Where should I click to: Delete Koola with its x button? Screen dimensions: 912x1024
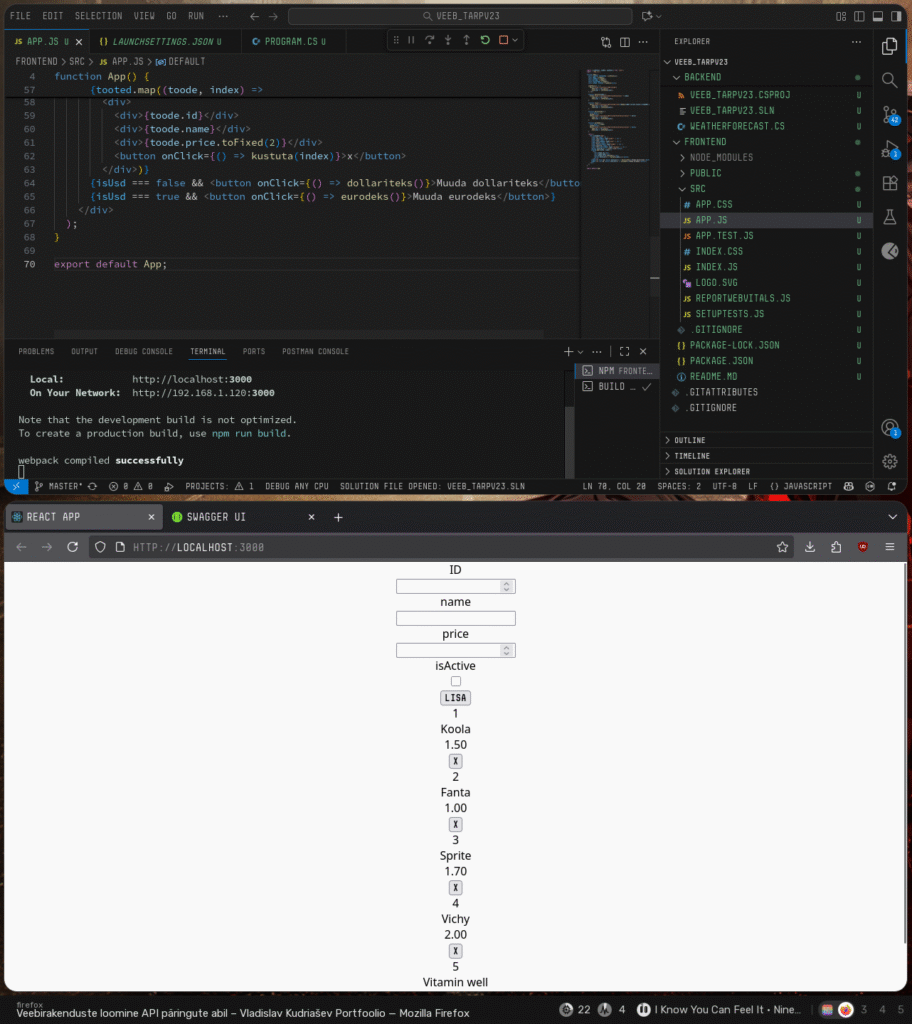click(x=456, y=761)
